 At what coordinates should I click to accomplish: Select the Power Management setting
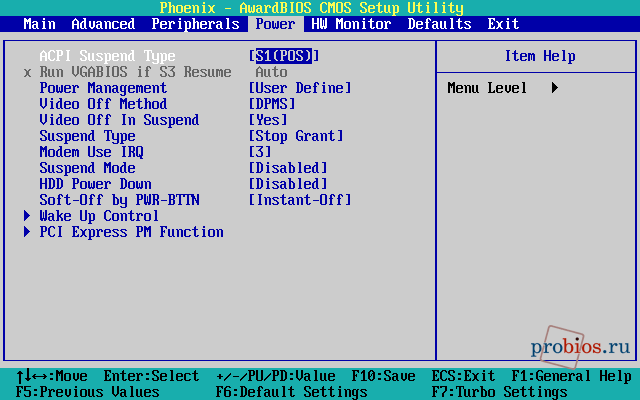click(103, 88)
